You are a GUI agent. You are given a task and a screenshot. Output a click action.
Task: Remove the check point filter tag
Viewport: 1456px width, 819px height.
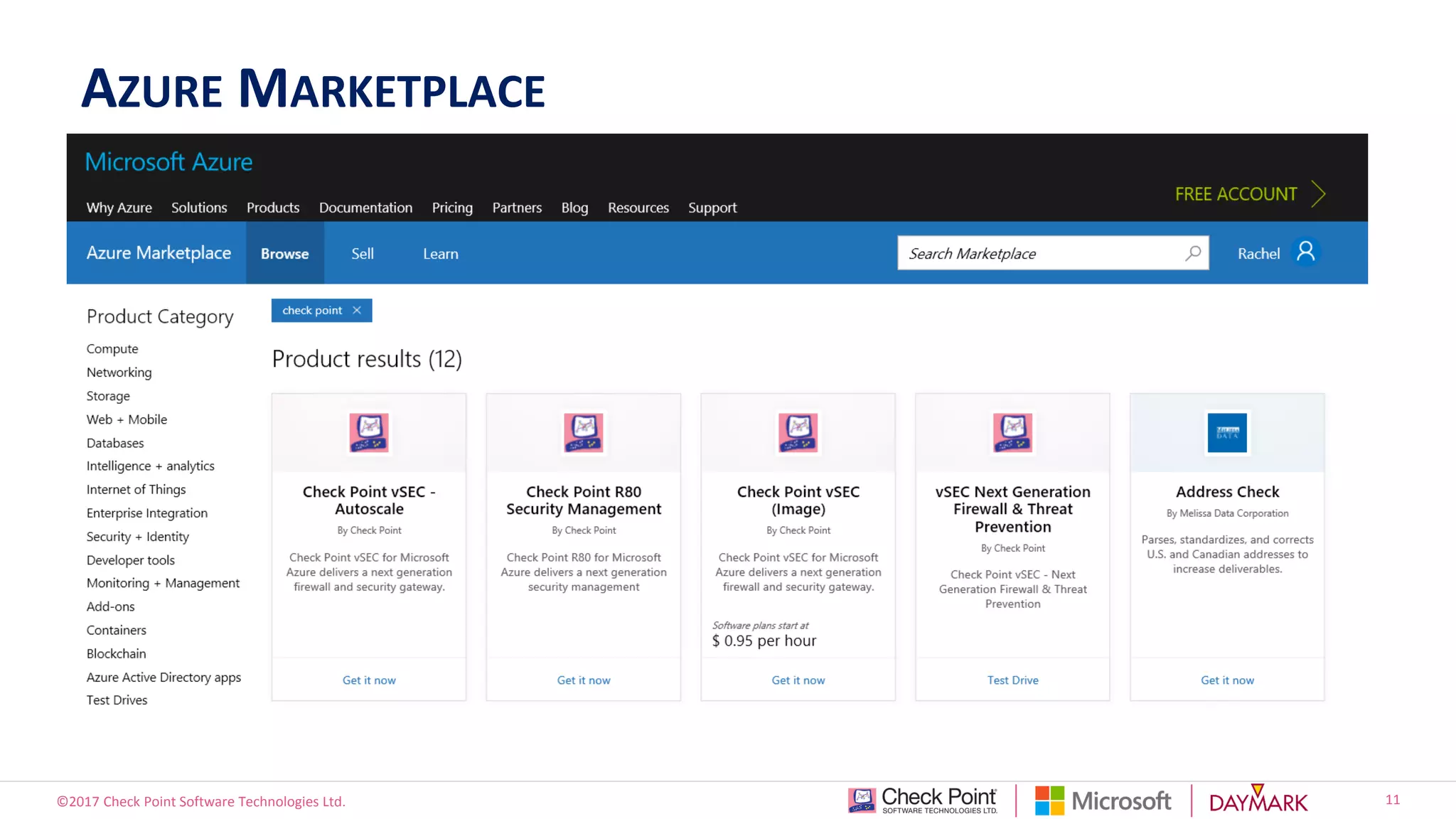coord(357,310)
